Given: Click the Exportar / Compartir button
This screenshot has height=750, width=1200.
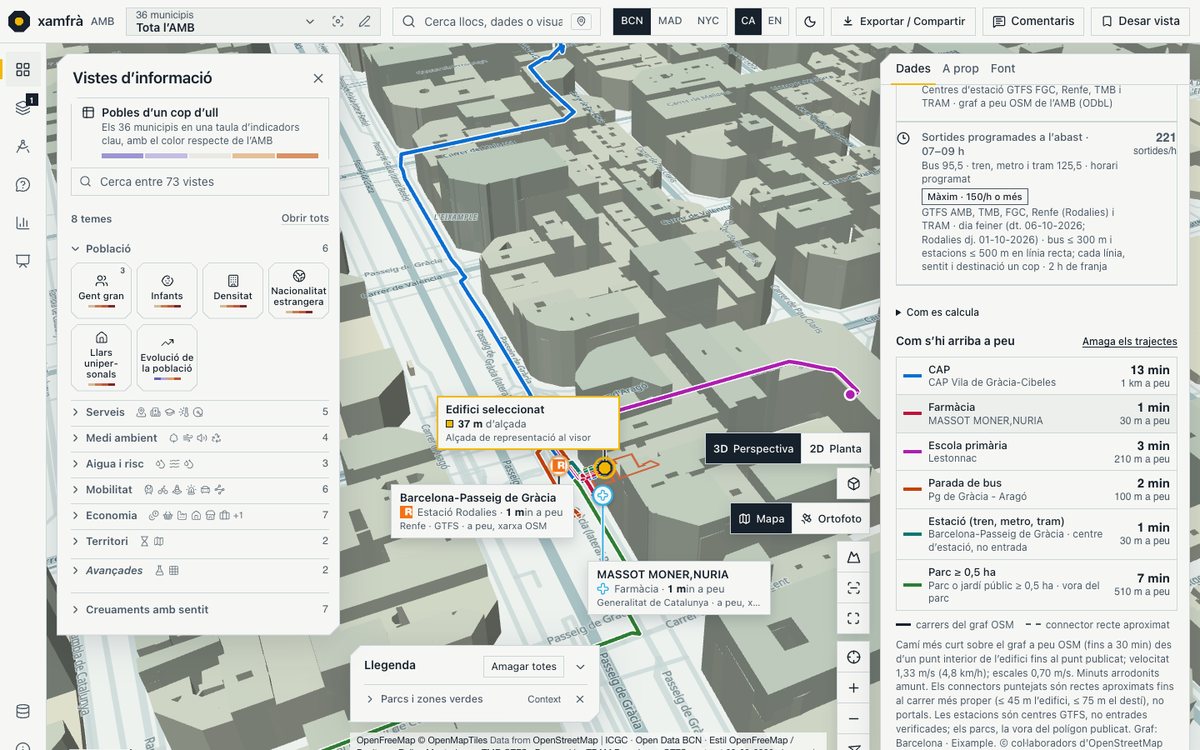Looking at the screenshot, I should (x=904, y=21).
